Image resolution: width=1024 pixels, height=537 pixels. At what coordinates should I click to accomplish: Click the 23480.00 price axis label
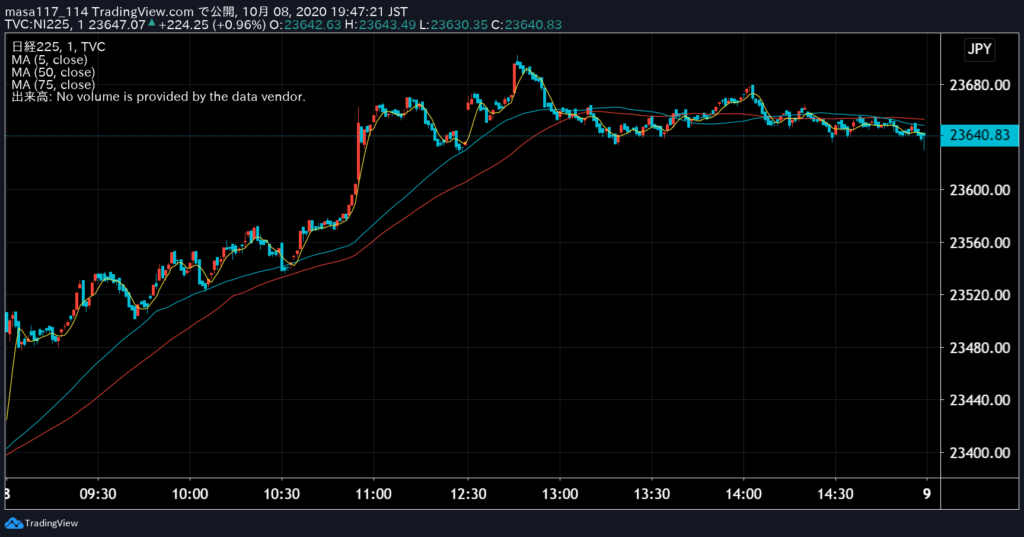click(979, 348)
